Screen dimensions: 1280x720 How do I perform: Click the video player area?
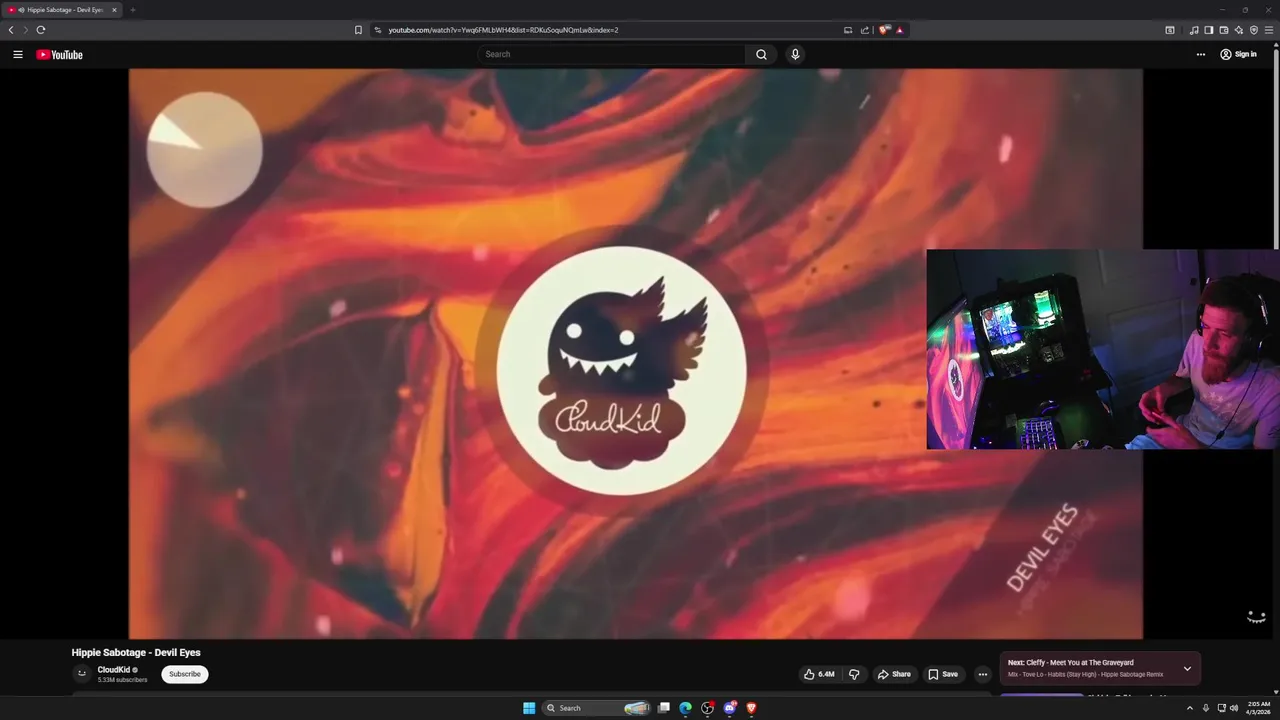pos(635,353)
